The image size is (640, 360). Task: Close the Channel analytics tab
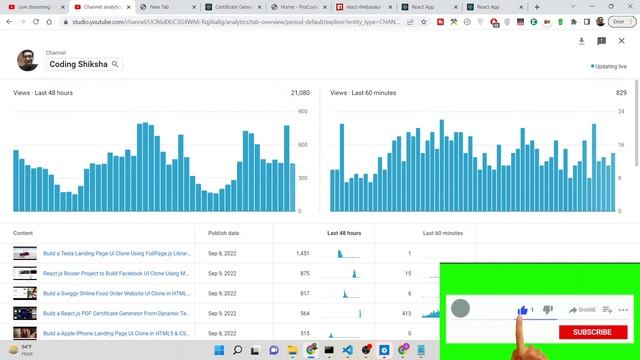(128, 7)
